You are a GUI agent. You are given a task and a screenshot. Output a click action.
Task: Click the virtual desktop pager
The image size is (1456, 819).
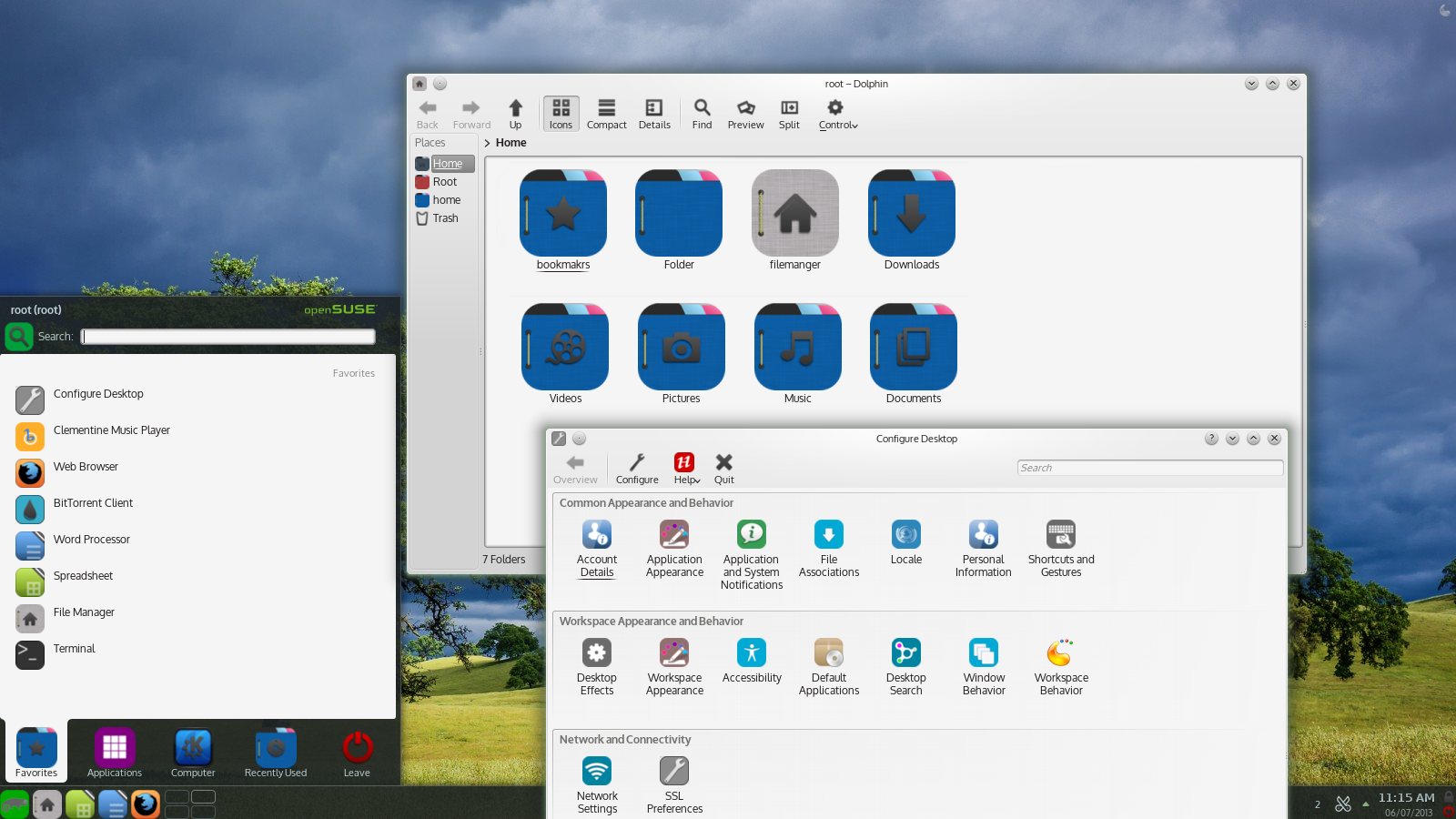[190, 804]
